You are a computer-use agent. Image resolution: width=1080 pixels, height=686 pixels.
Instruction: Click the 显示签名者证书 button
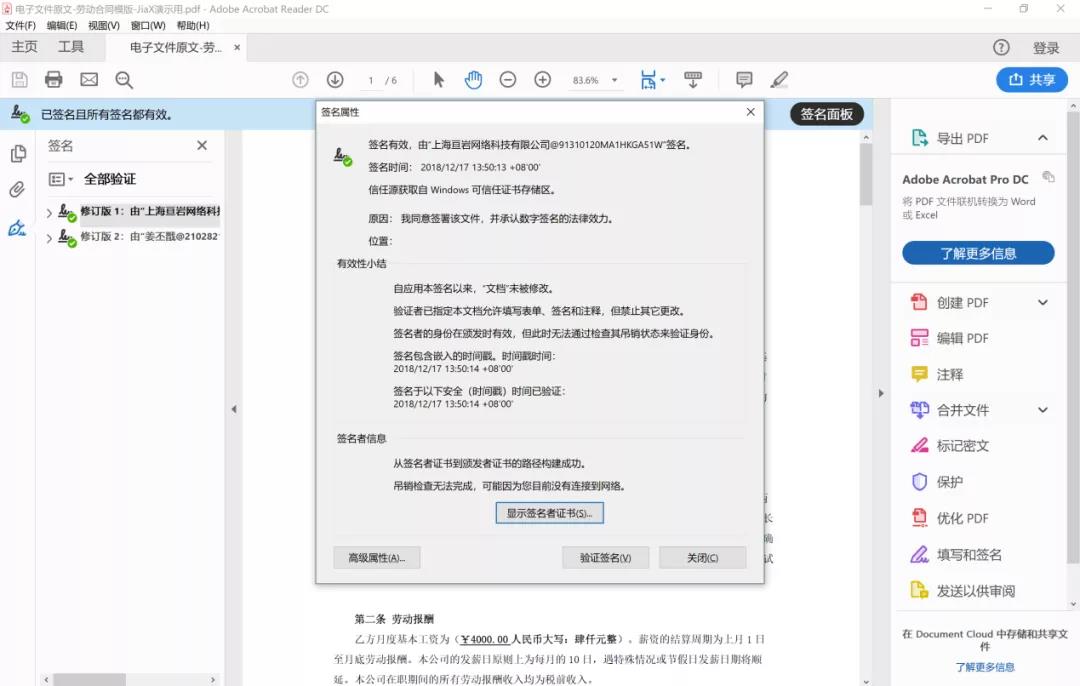tap(549, 513)
